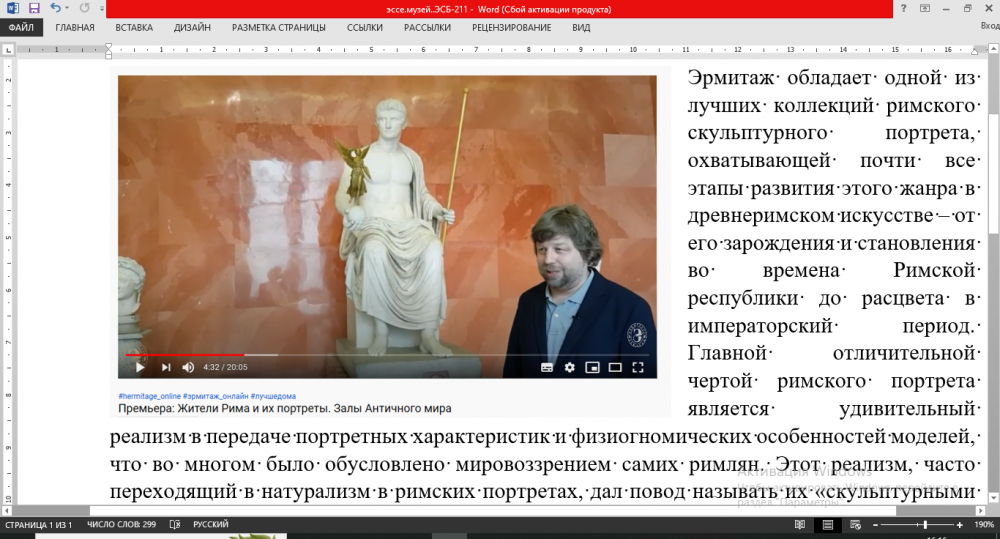Click the word 'Эрмитаж' in text
The image size is (1000, 539).
point(731,78)
